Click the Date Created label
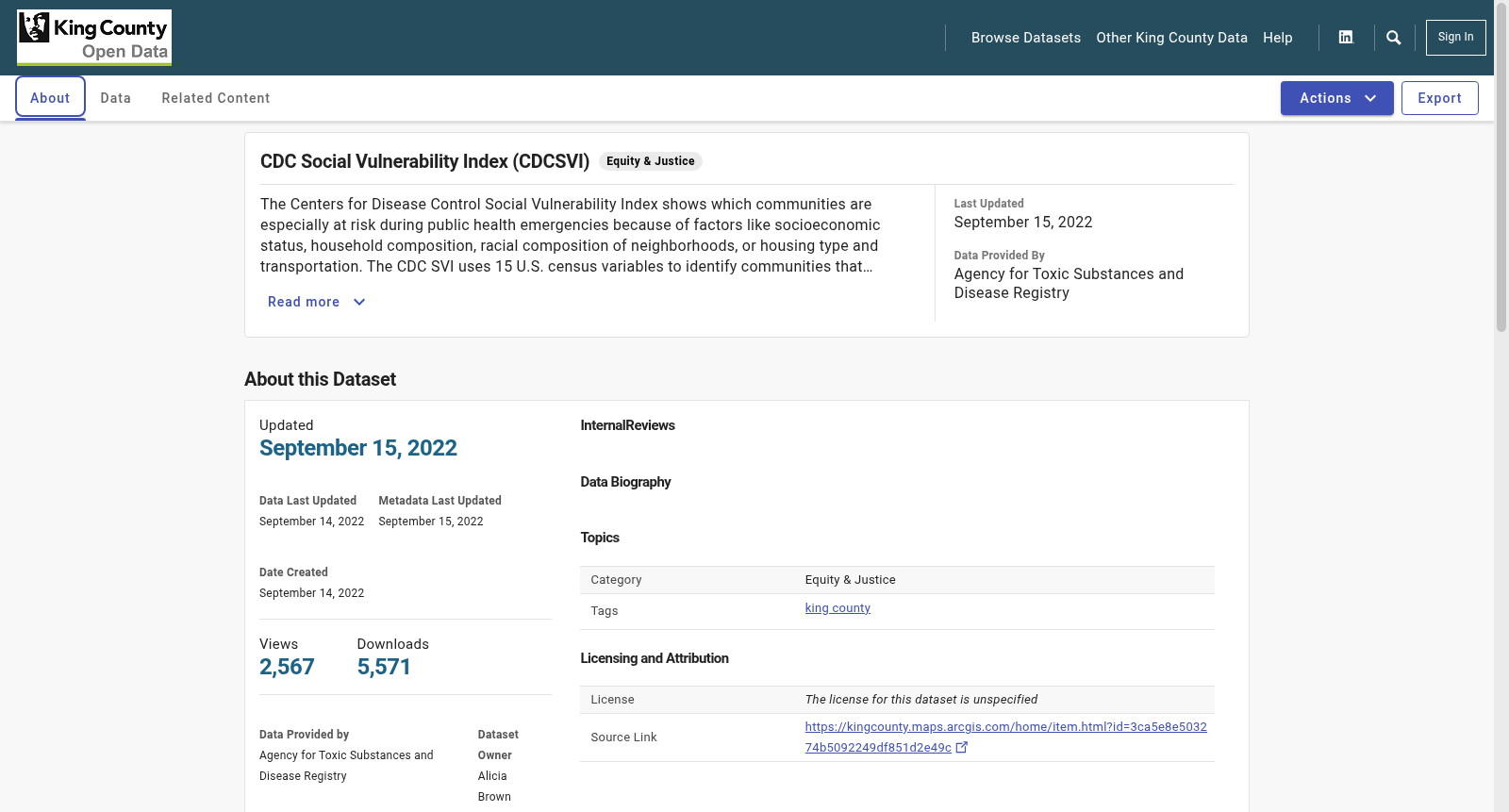 (293, 572)
